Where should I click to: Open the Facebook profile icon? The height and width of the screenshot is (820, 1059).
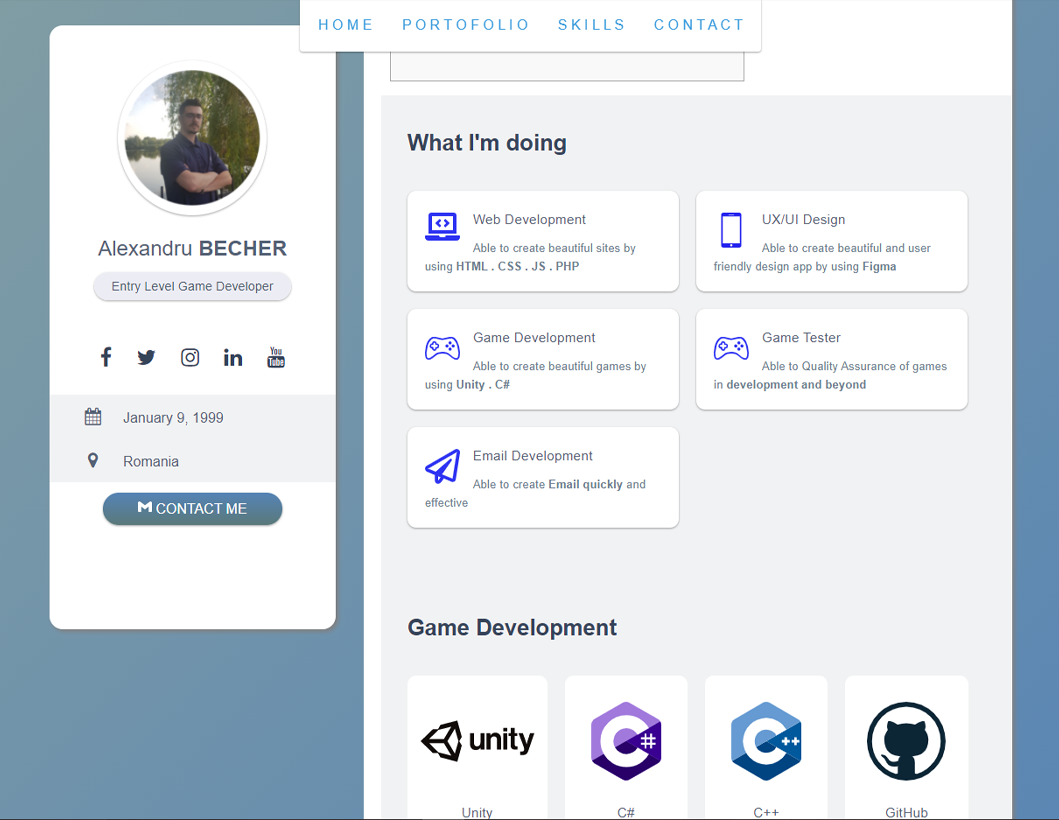[x=106, y=357]
